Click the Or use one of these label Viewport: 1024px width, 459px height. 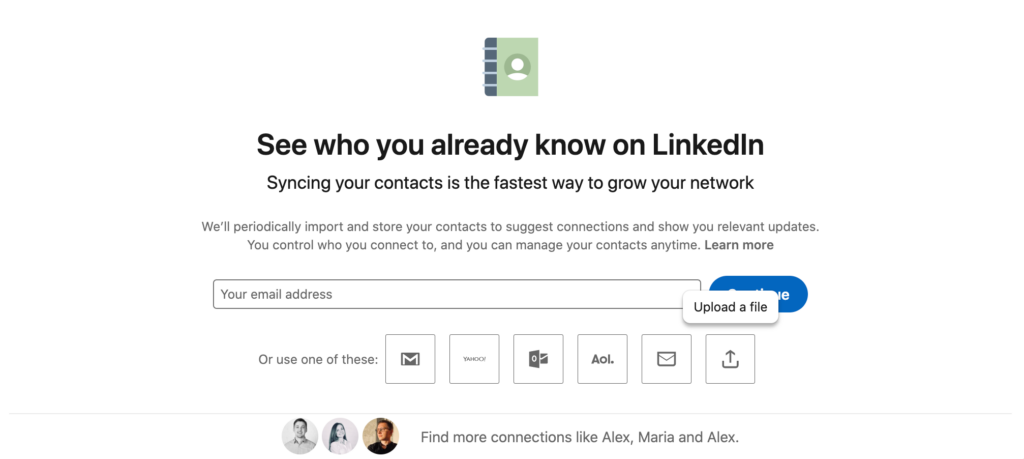point(318,360)
